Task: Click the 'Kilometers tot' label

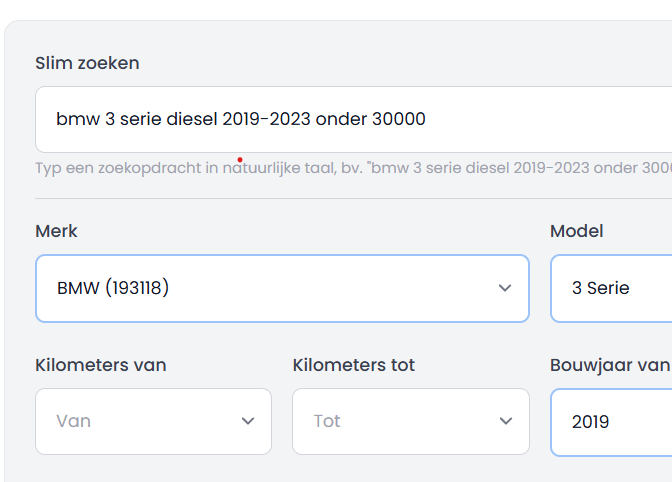Action: pos(354,365)
